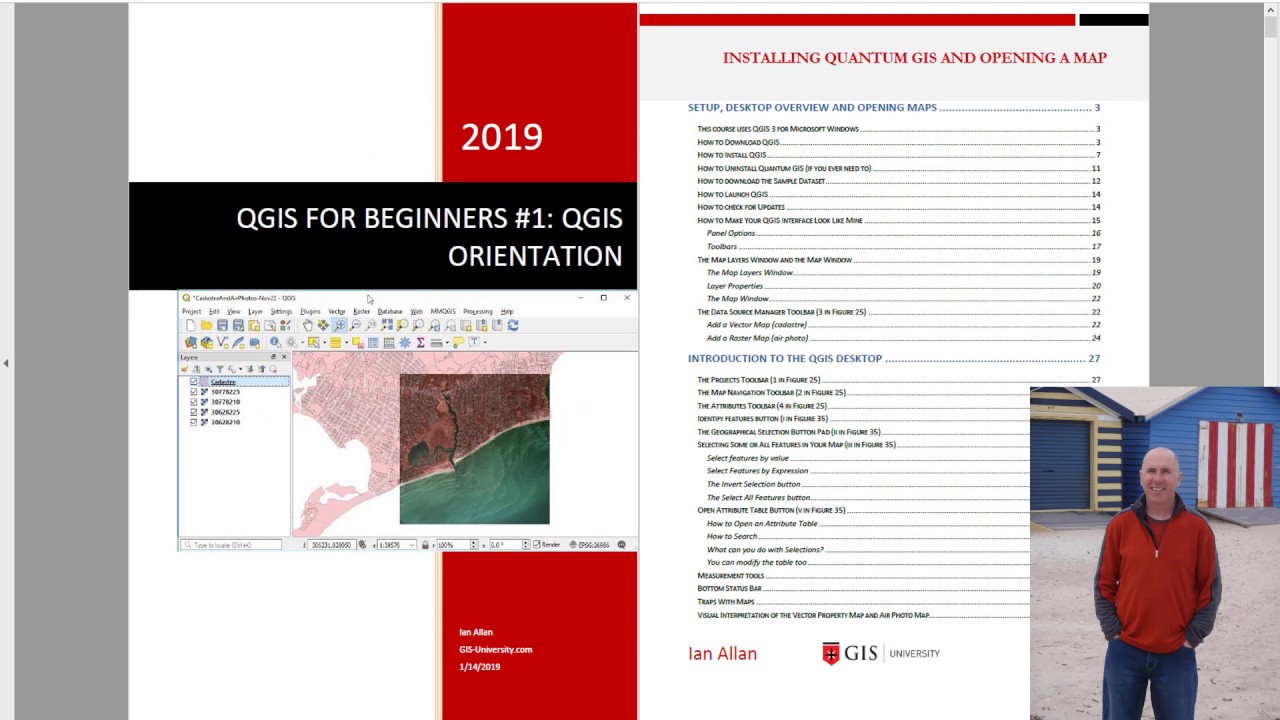This screenshot has width=1280, height=720.
Task: Uncheck the 30628225 layer checkbox
Action: (194, 412)
